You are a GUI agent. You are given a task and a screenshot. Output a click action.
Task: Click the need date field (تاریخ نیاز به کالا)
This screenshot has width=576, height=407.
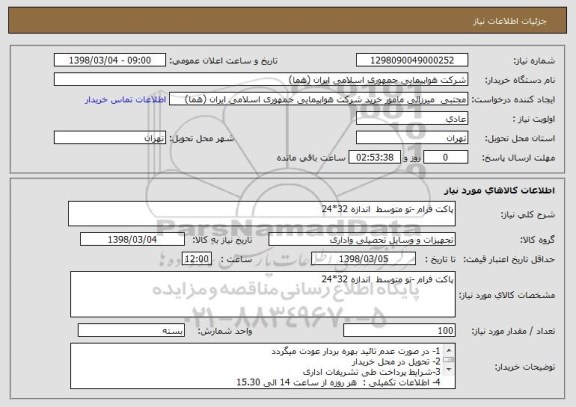[x=132, y=239]
